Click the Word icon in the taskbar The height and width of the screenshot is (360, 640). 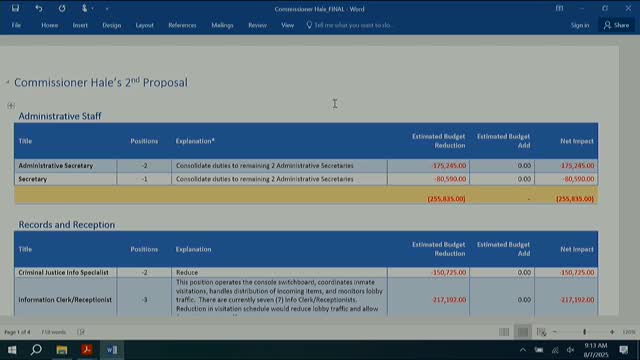click(112, 350)
